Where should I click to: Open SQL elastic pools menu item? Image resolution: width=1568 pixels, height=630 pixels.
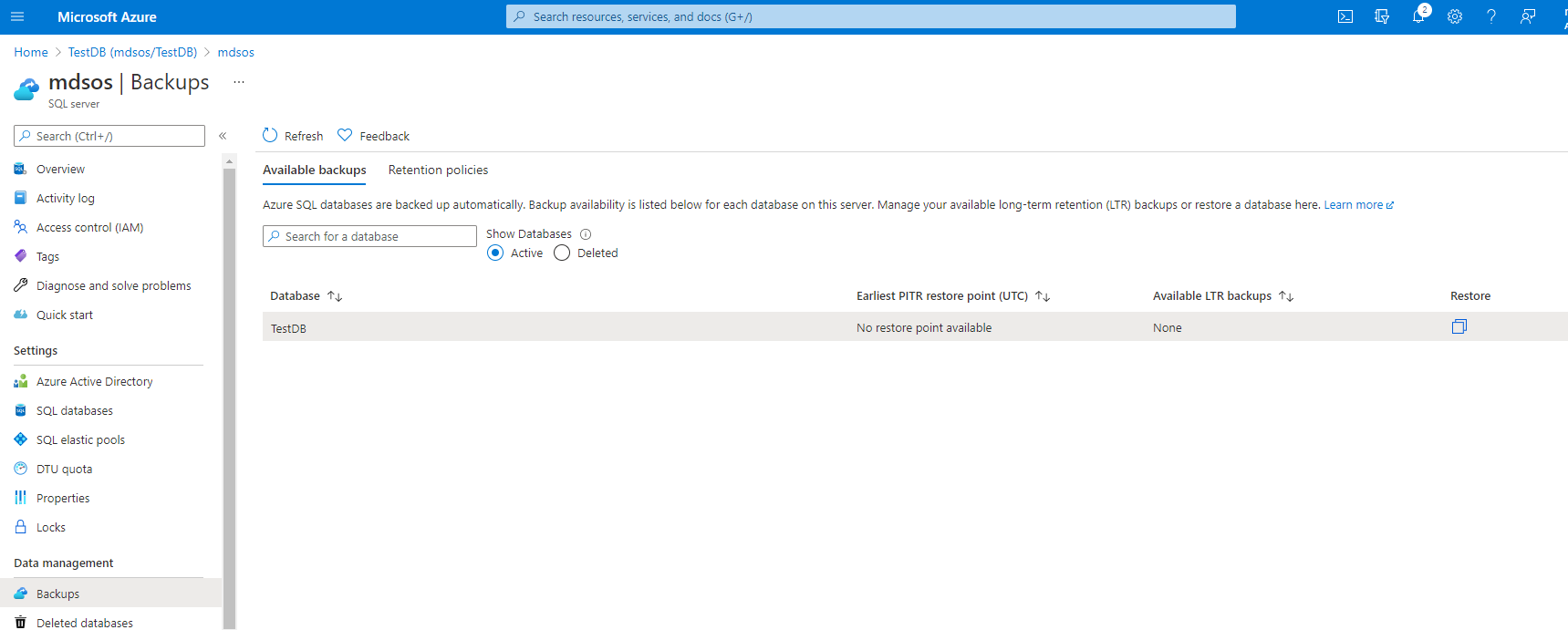(x=80, y=440)
